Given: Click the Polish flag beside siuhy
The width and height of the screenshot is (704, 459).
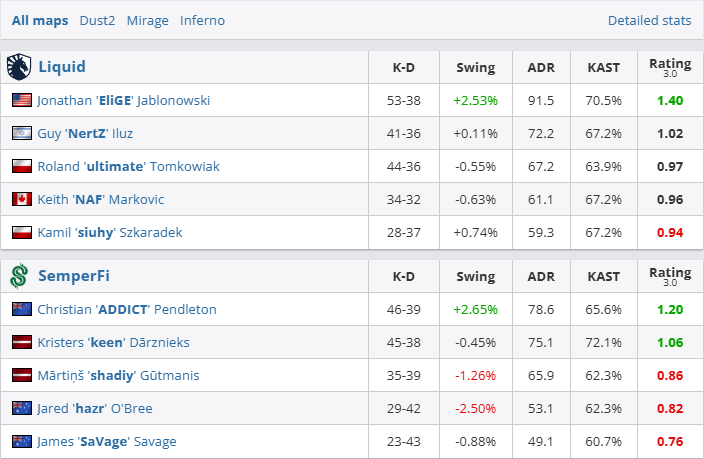Looking at the screenshot, I should point(21,232).
